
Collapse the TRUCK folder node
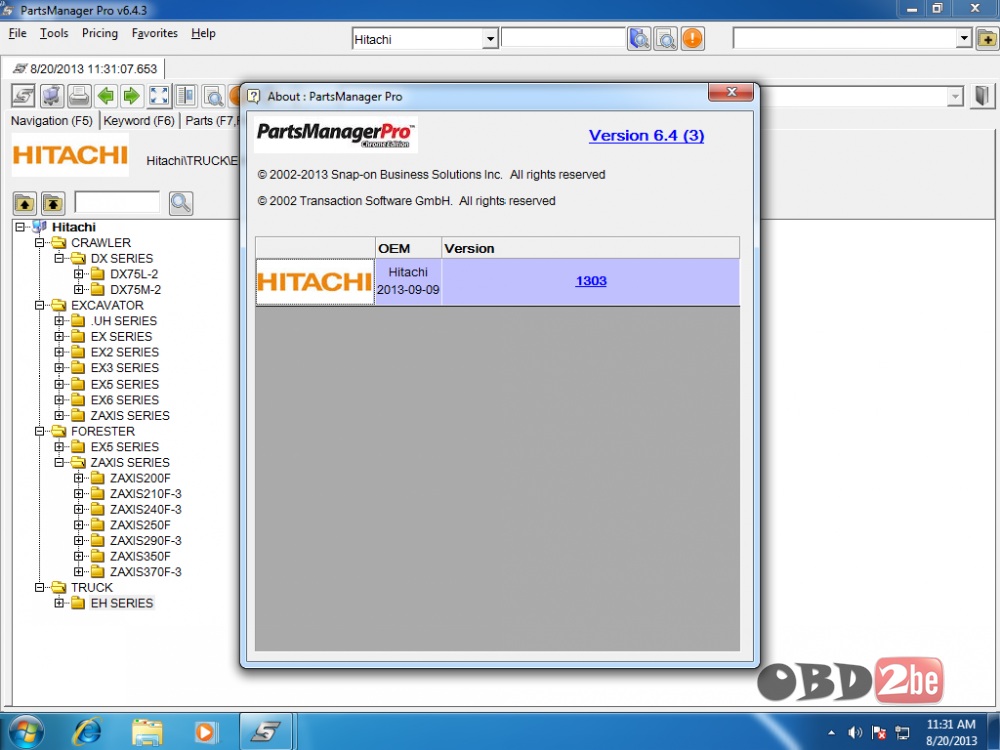(40, 587)
